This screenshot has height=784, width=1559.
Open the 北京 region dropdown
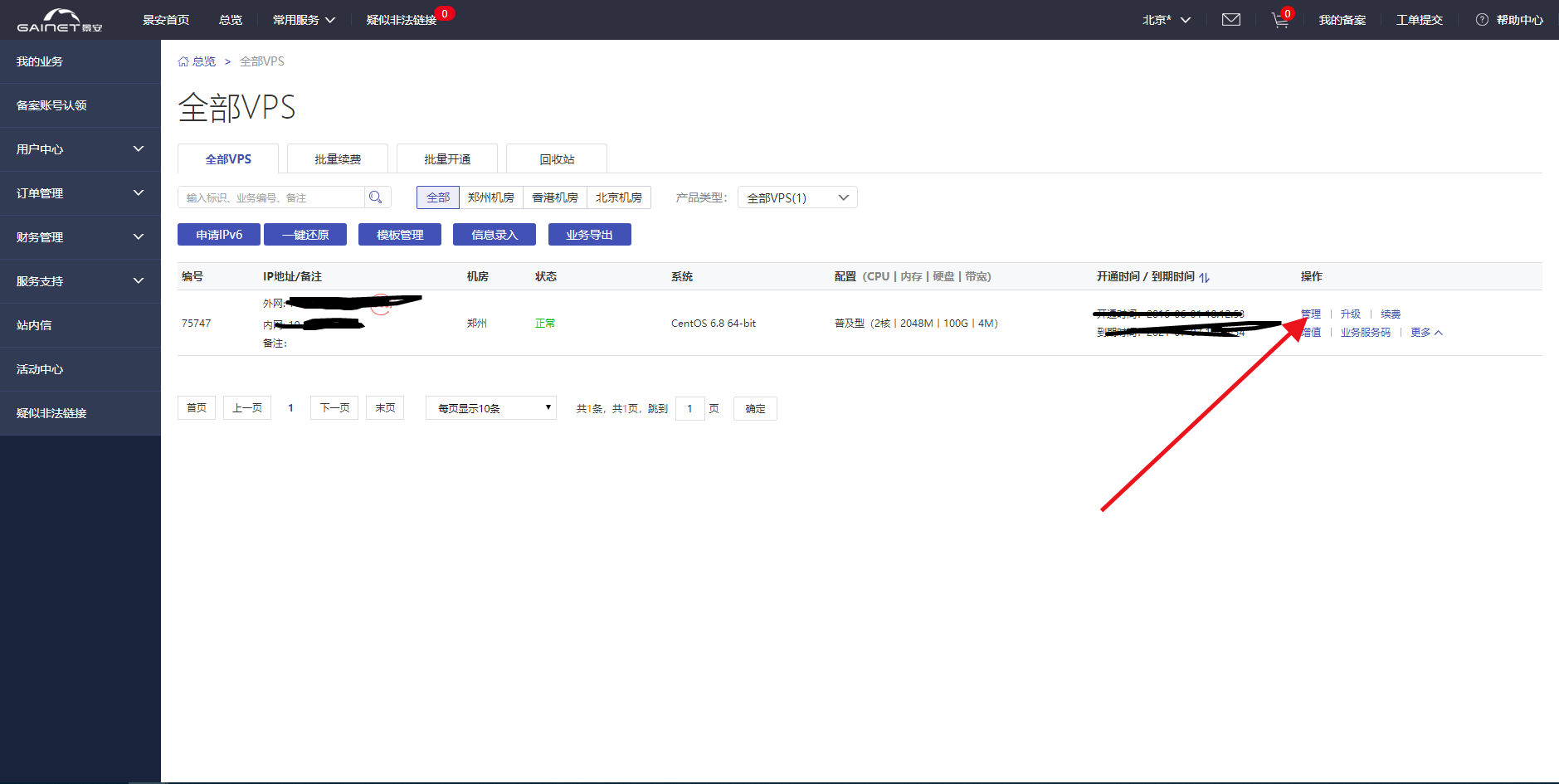tap(1167, 20)
